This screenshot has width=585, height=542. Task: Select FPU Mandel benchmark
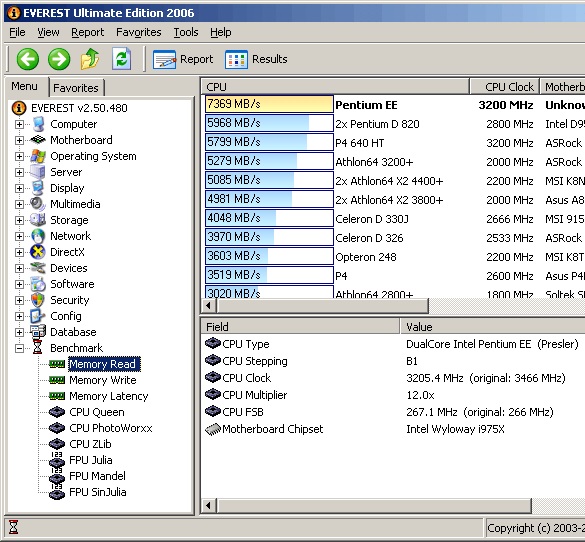97,476
